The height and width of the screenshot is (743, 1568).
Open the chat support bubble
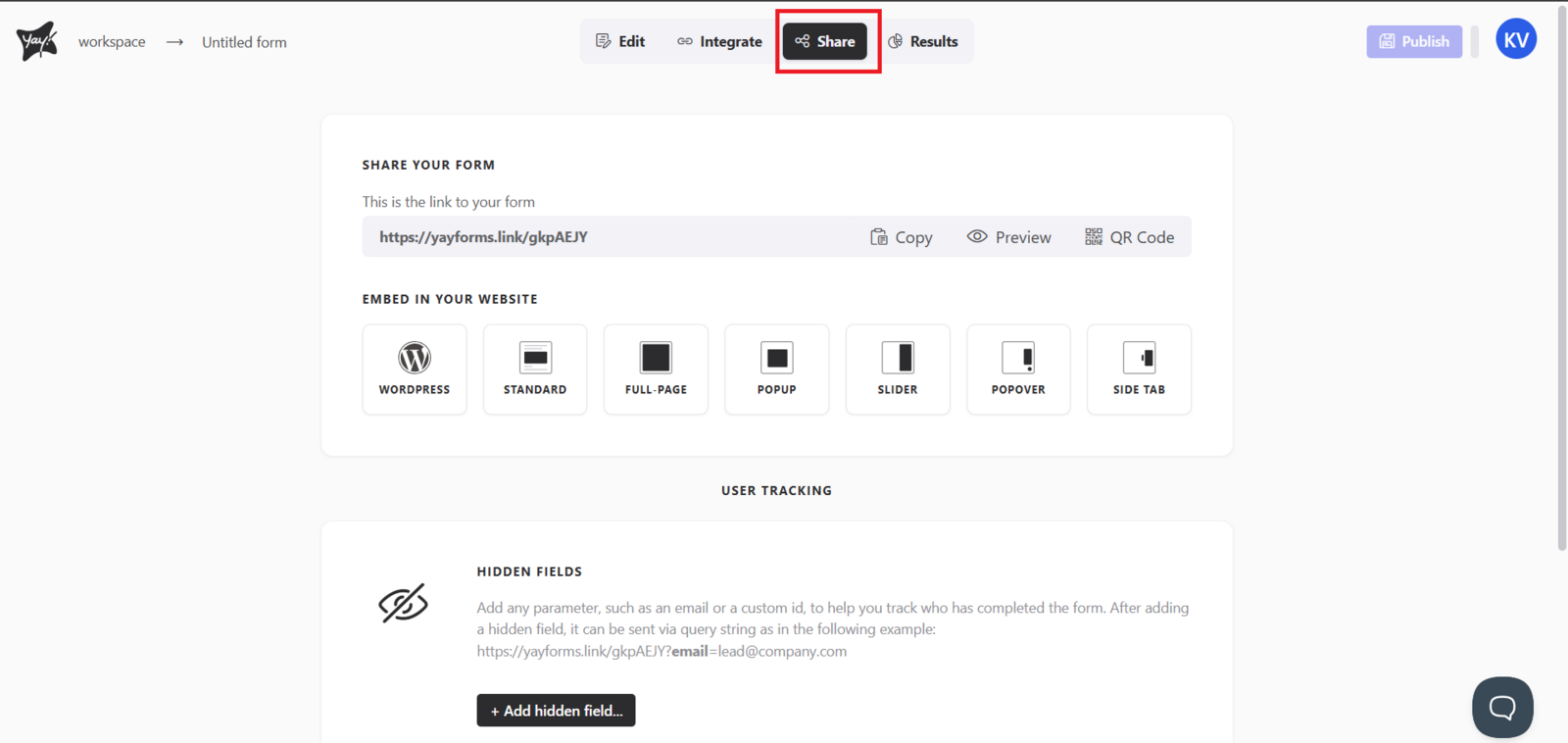tap(1501, 707)
